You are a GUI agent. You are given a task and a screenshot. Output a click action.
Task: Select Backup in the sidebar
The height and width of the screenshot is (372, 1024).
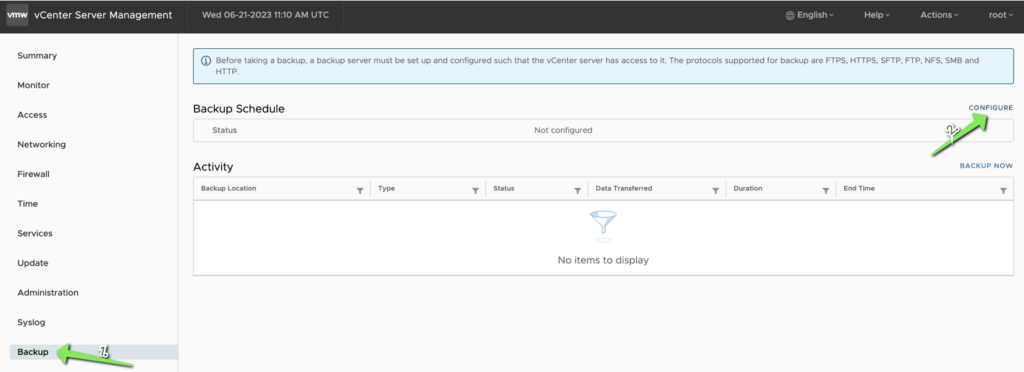(x=93, y=352)
